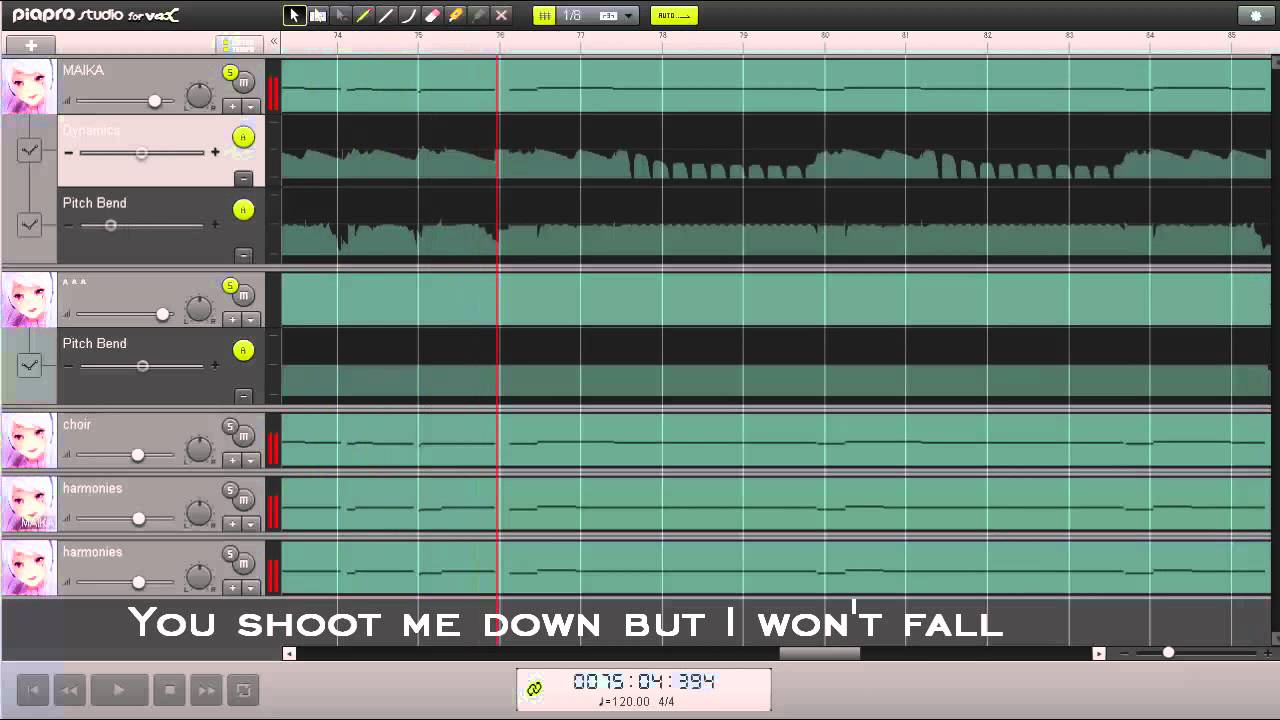Image resolution: width=1280 pixels, height=720 pixels.
Task: Click the horizontal zoom slider handle
Action: pos(1168,653)
